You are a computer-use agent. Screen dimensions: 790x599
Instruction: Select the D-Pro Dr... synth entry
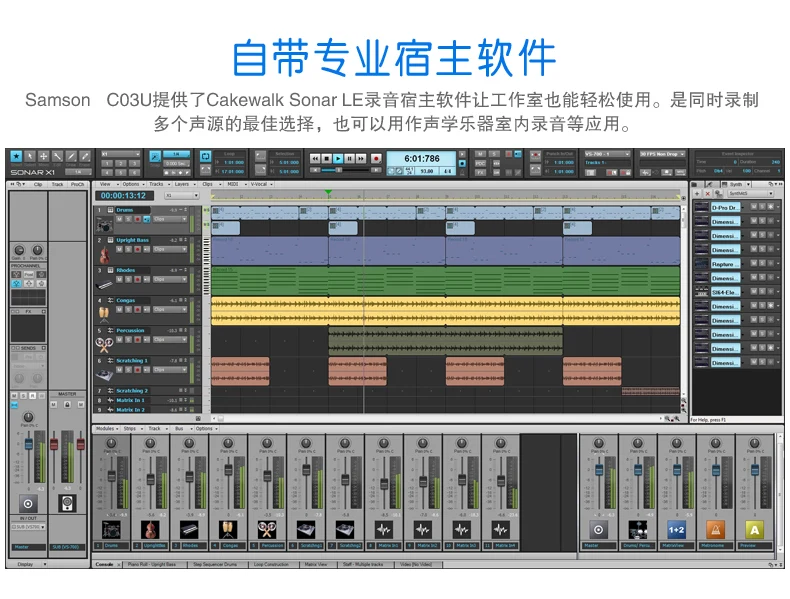click(725, 208)
